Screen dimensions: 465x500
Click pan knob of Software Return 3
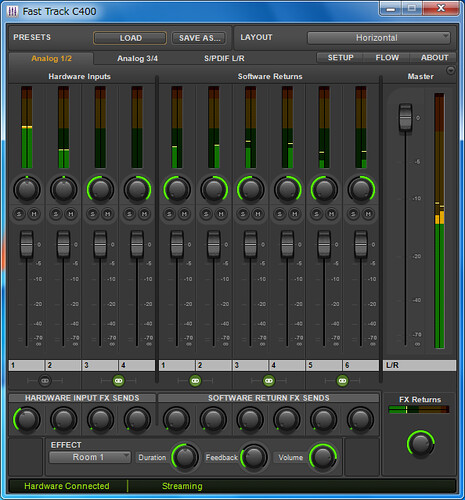[251, 189]
